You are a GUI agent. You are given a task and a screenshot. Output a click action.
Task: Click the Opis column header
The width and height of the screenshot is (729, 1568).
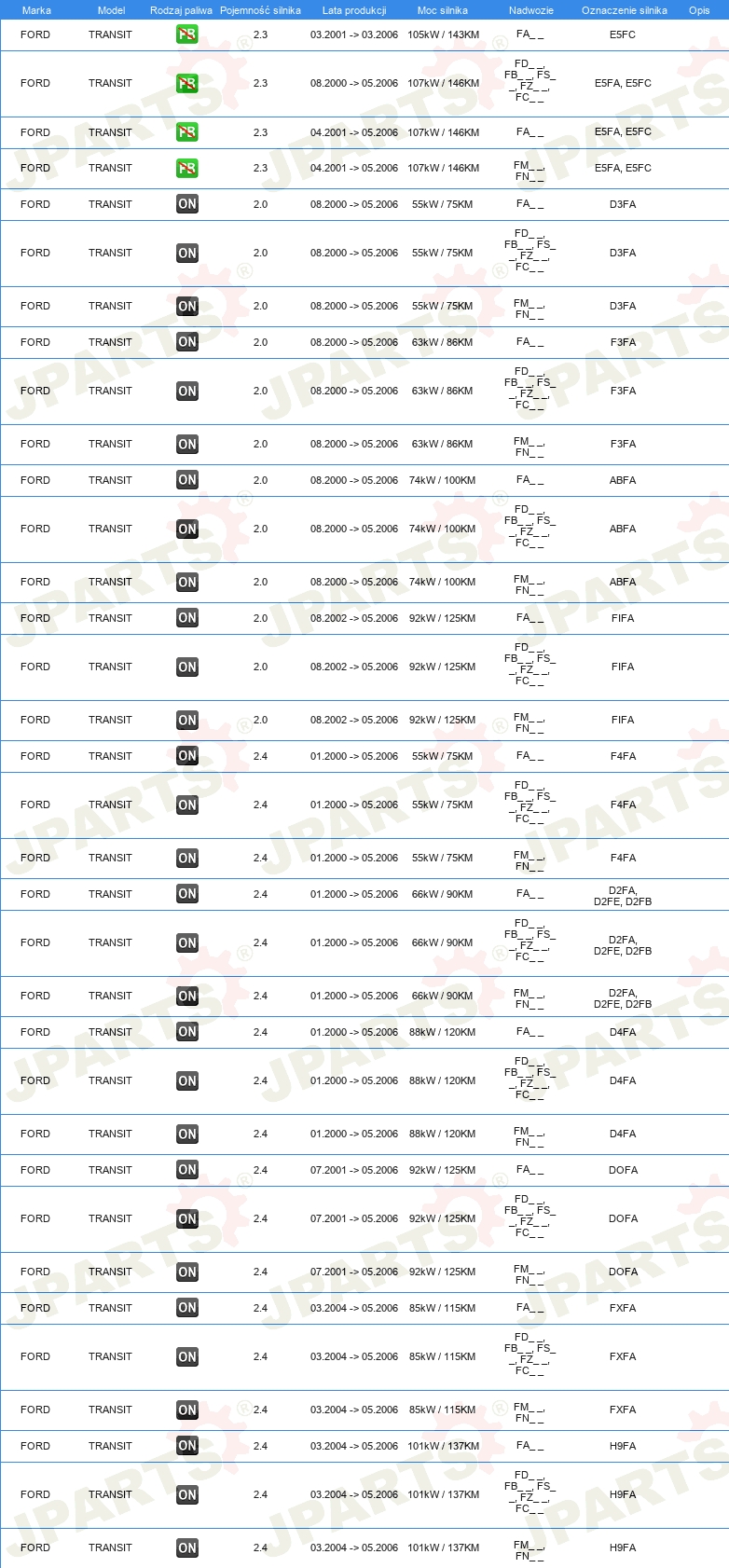(x=699, y=10)
